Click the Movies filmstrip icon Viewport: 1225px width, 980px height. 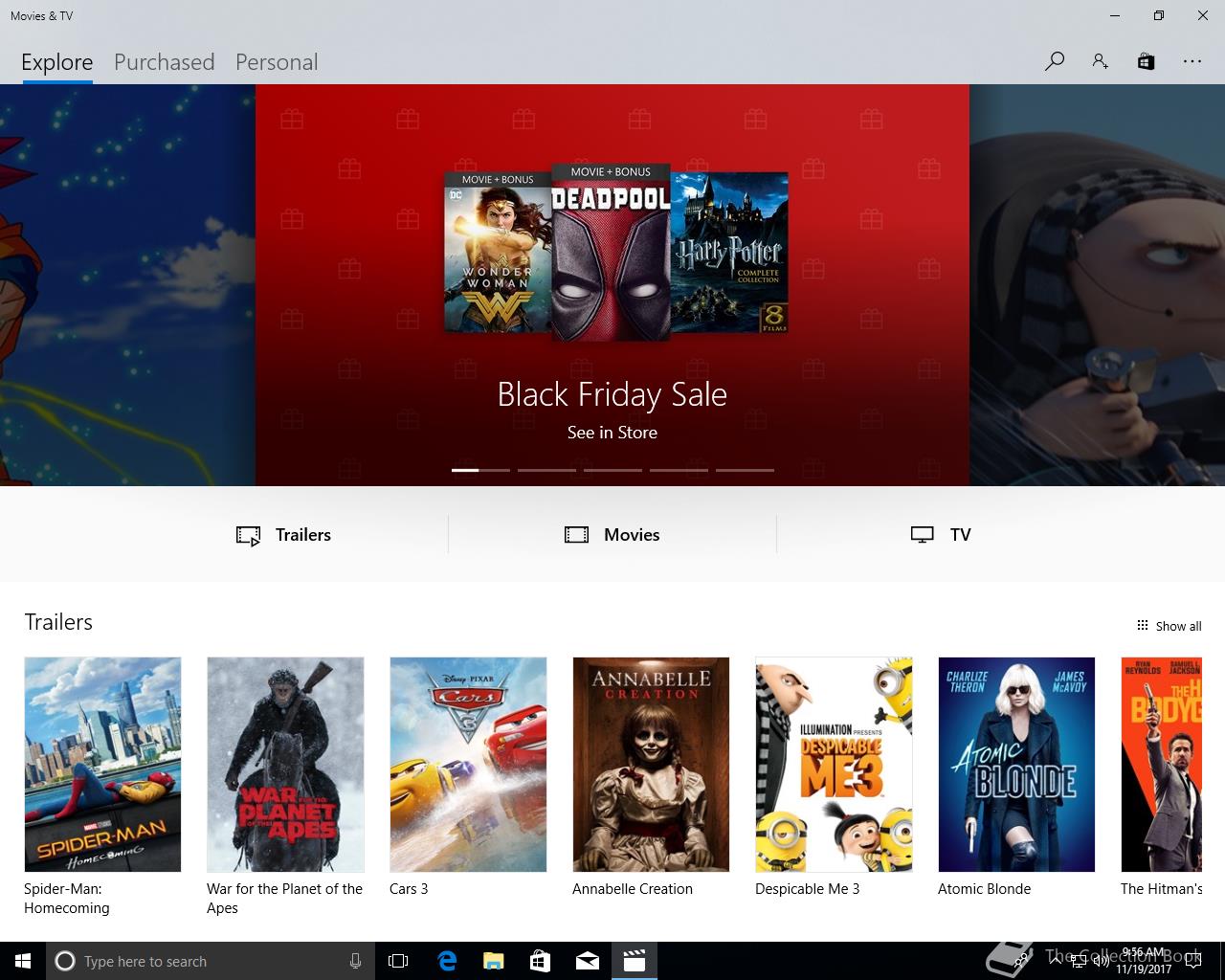click(x=576, y=535)
